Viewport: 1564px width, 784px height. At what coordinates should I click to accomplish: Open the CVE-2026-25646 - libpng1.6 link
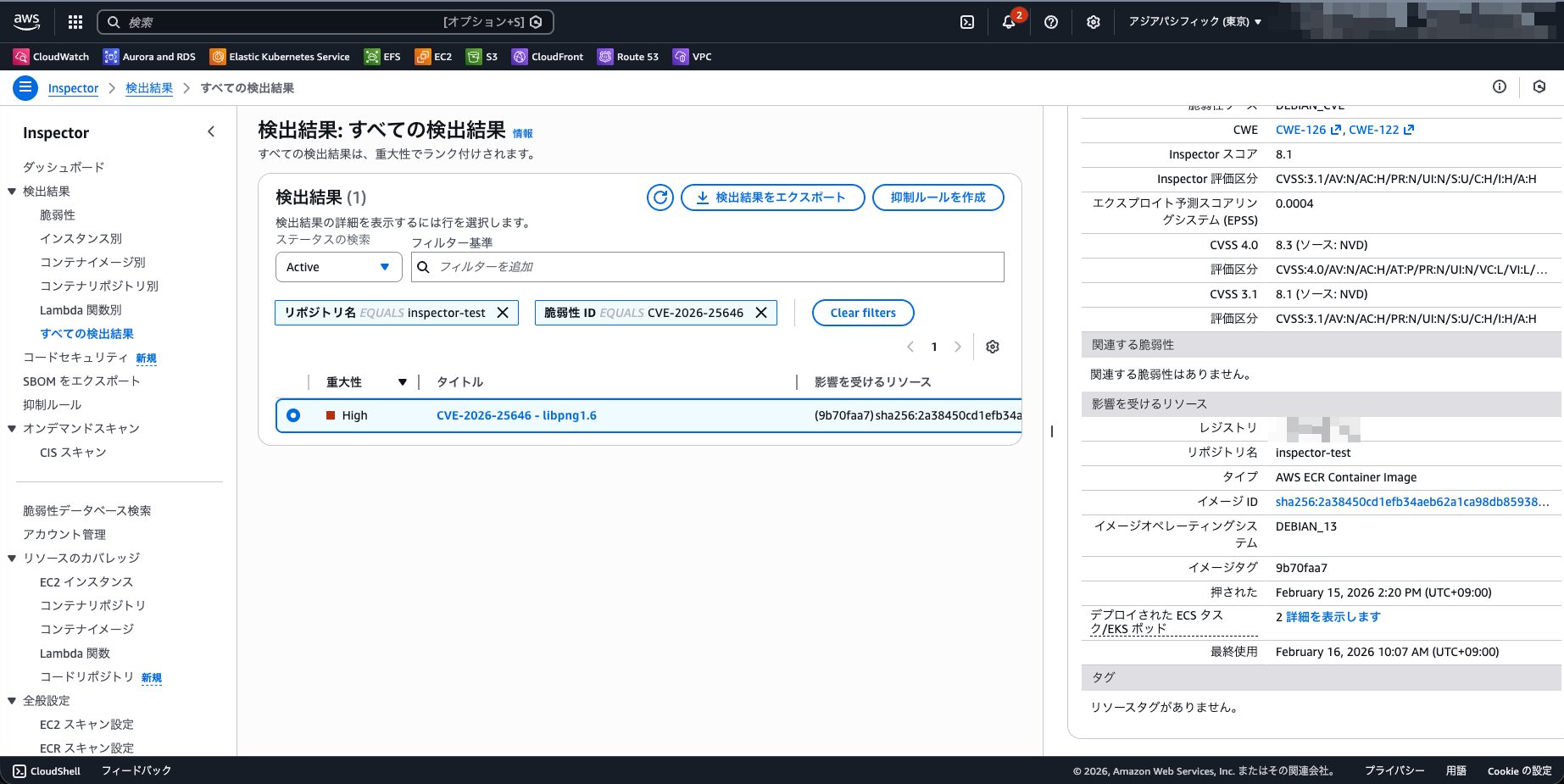pyautogui.click(x=516, y=415)
